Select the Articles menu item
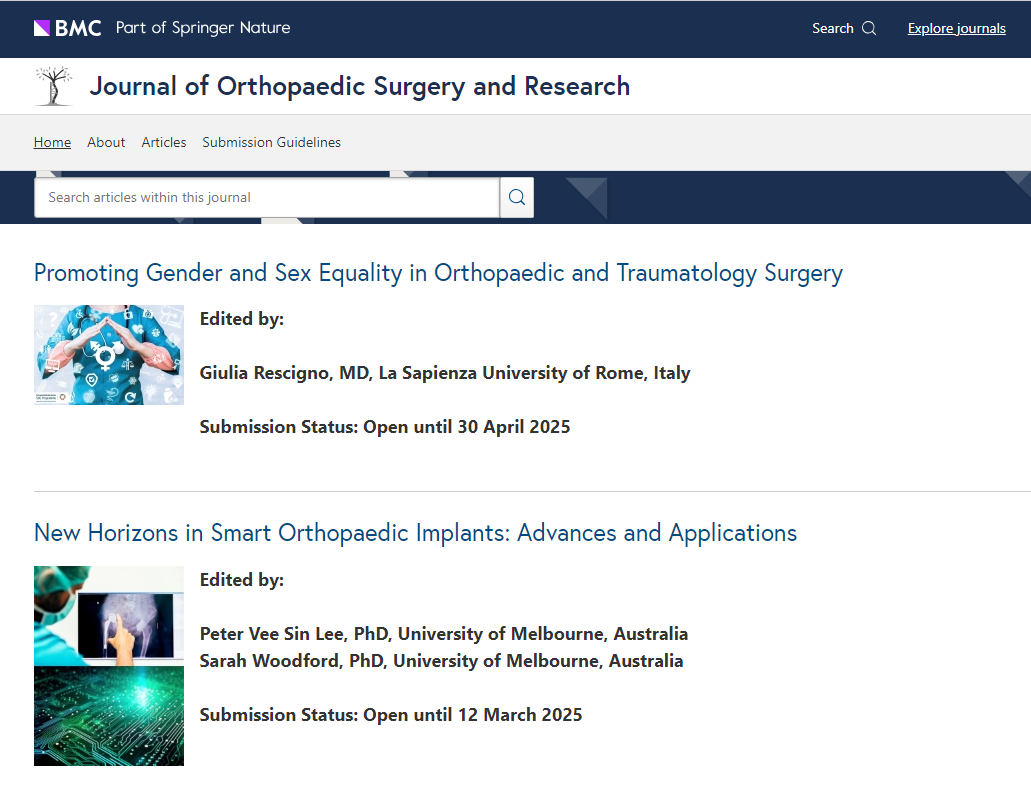Viewport: 1031px width, 797px height. pyautogui.click(x=164, y=142)
